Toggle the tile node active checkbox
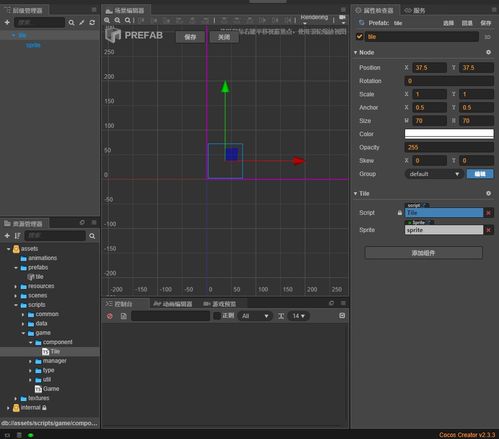 359,37
